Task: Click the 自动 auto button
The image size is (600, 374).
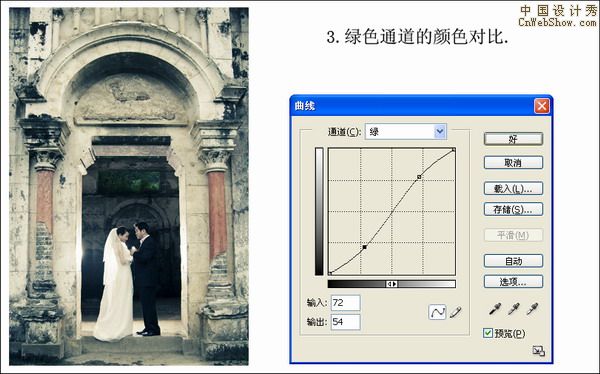Action: 513,261
